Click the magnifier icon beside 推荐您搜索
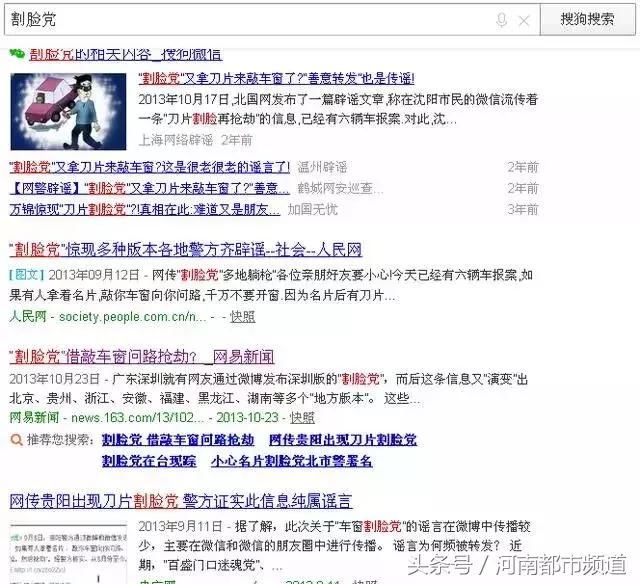The width and height of the screenshot is (640, 584). point(16,440)
